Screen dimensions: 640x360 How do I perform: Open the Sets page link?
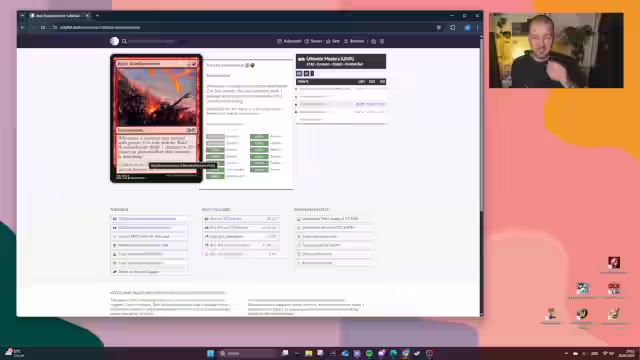coord(333,41)
